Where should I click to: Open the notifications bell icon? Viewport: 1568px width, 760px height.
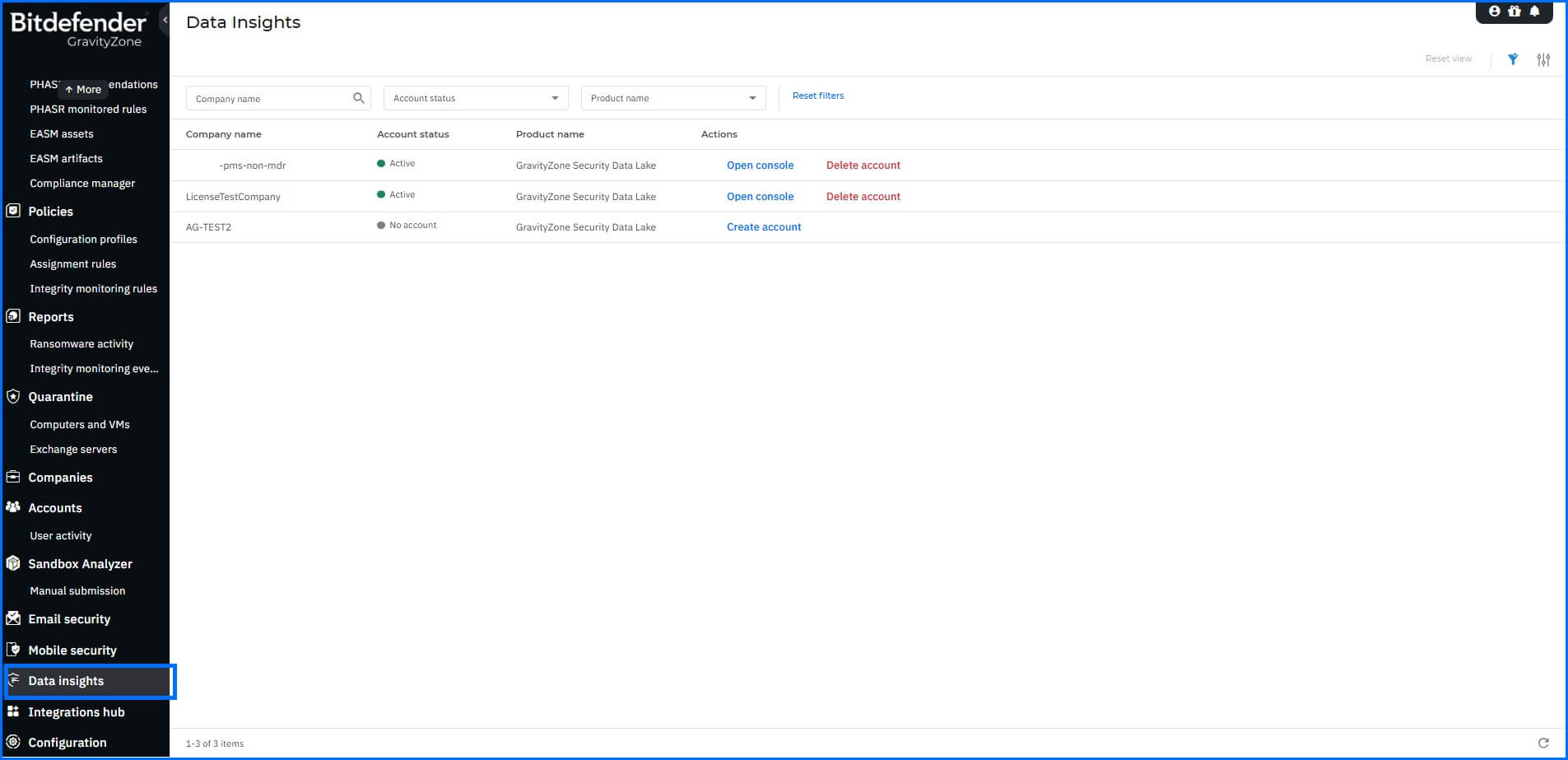[1535, 11]
